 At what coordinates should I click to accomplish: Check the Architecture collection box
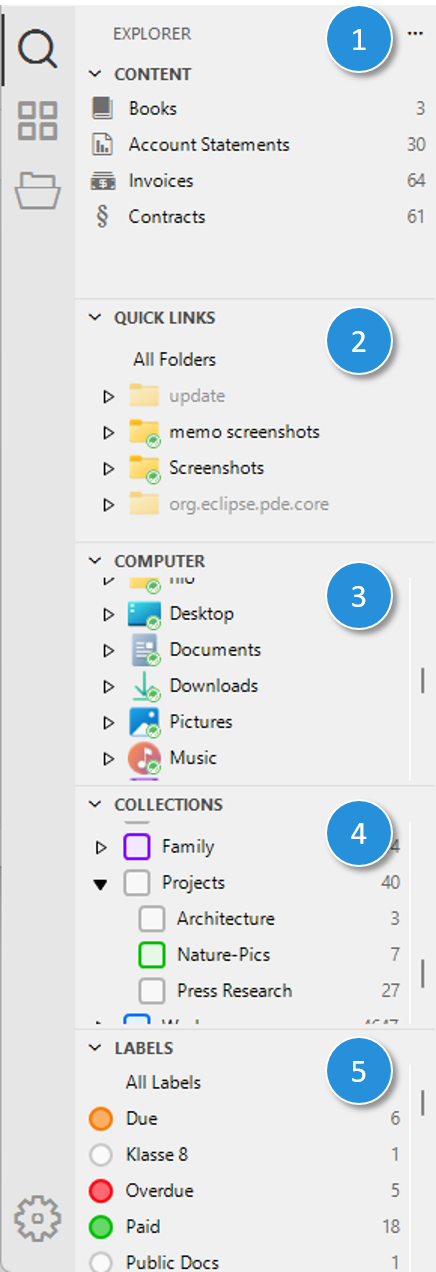point(152,919)
